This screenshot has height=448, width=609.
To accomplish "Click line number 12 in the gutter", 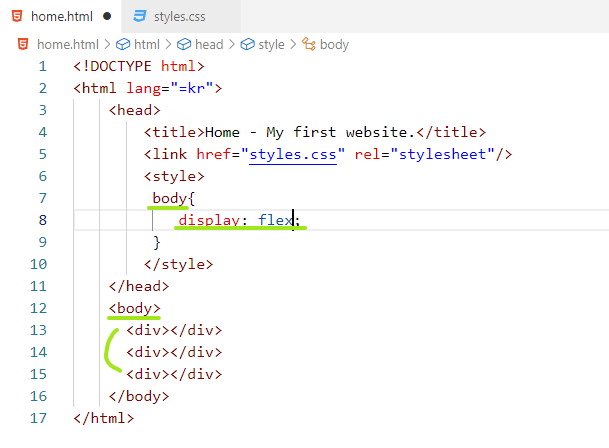I will click(38, 309).
